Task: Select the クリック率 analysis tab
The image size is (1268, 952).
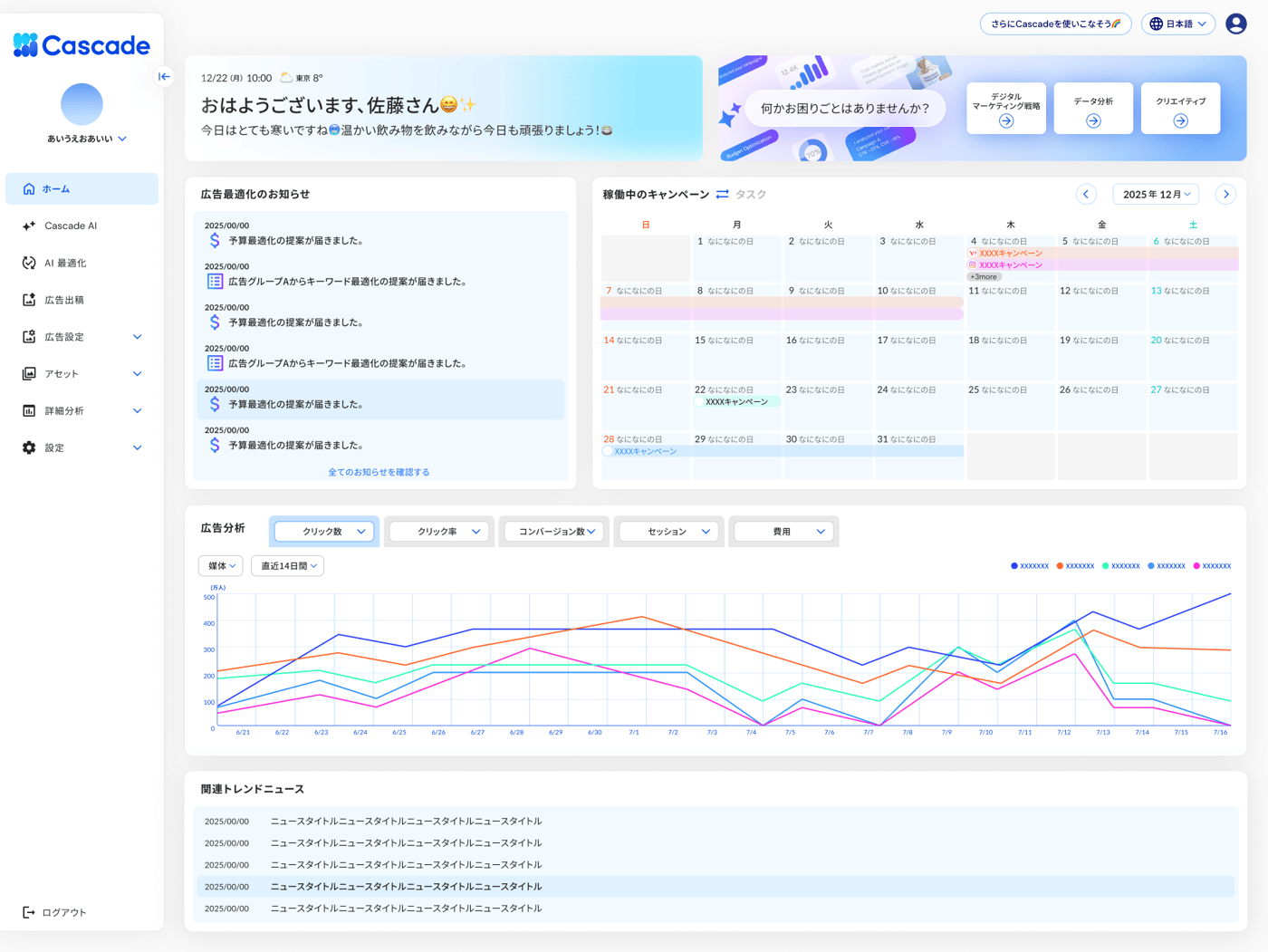Action: [x=439, y=532]
